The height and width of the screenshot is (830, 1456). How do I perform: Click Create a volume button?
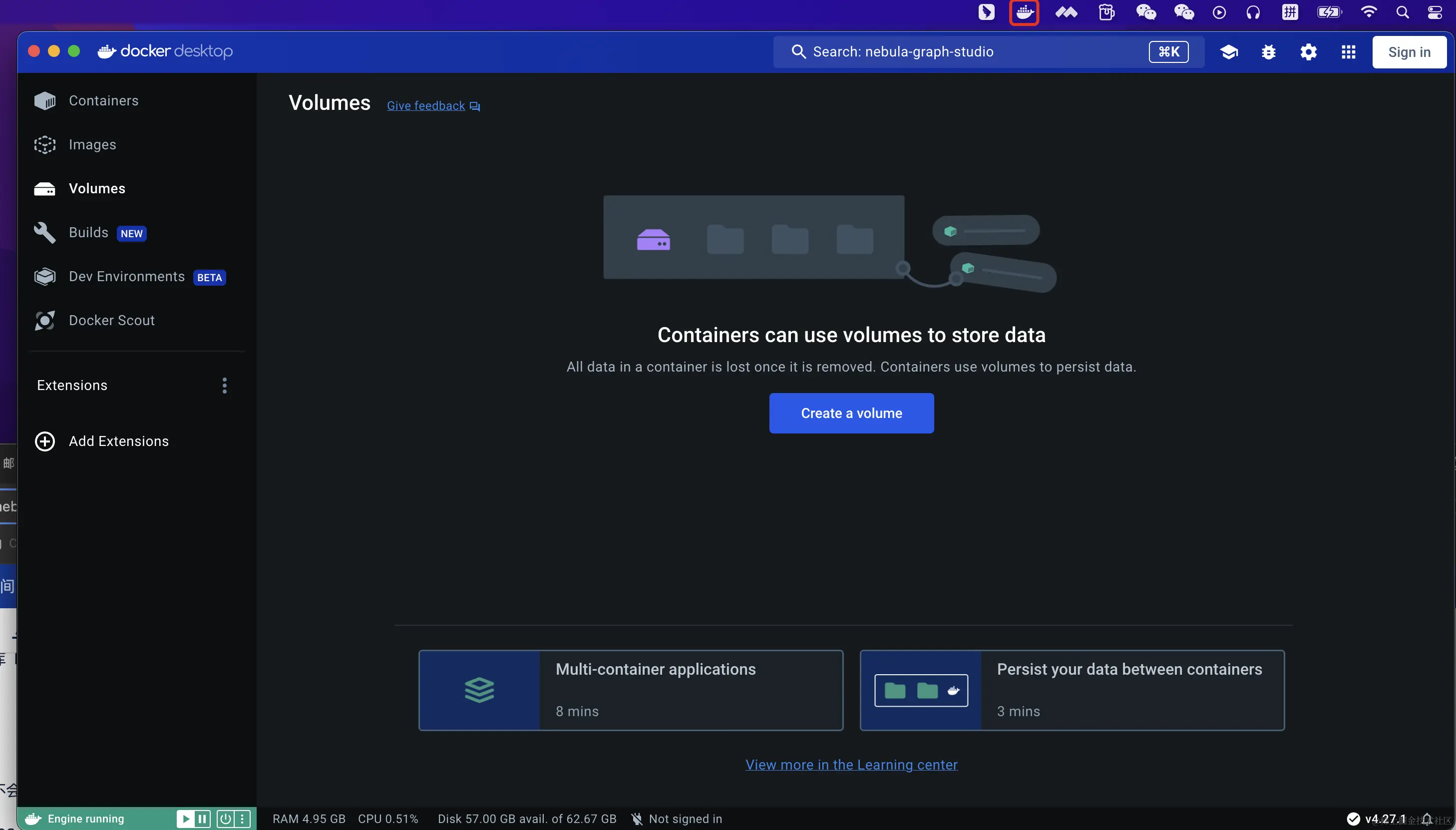click(x=851, y=414)
